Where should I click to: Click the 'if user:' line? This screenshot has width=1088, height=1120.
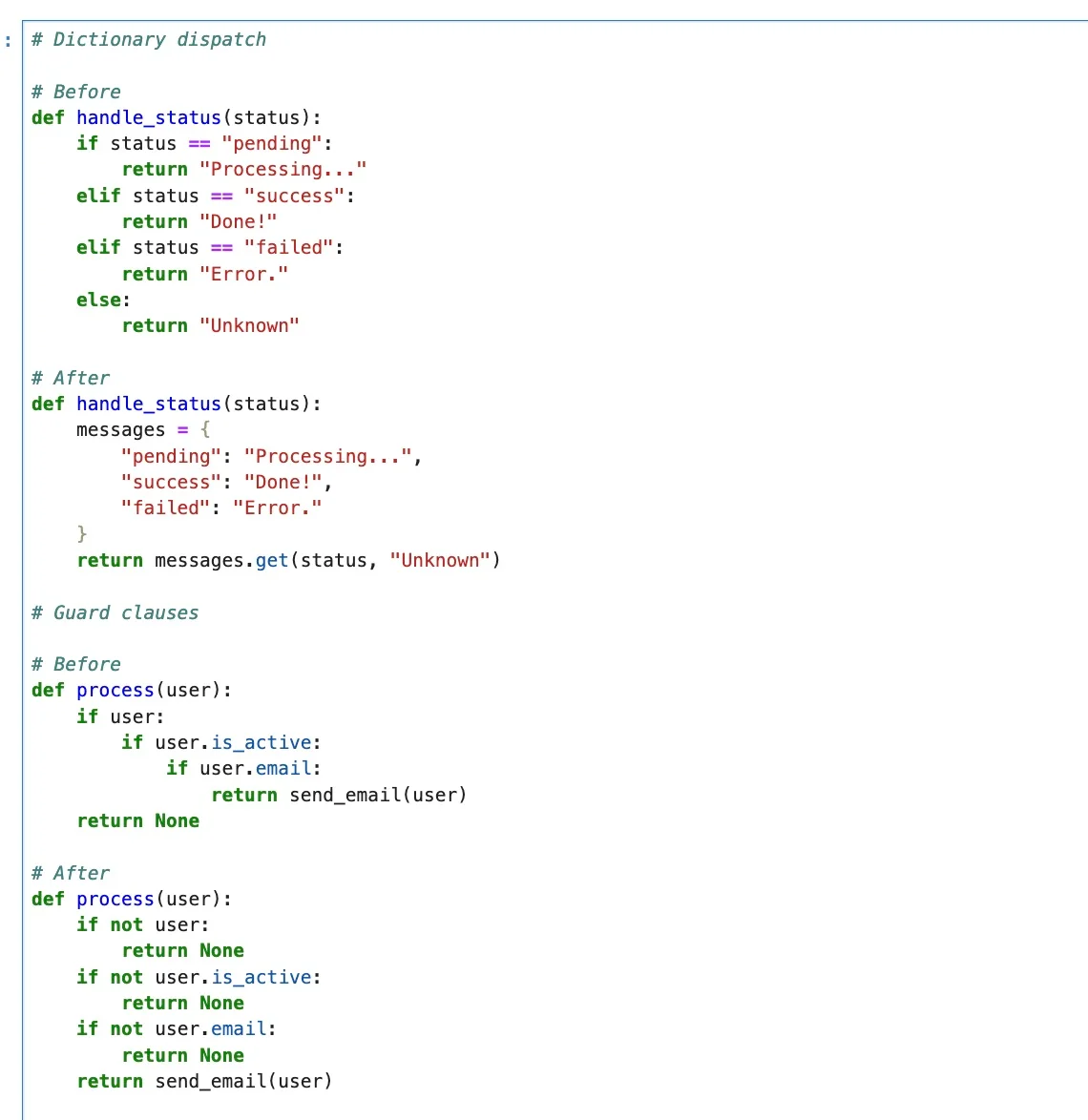pos(121,716)
